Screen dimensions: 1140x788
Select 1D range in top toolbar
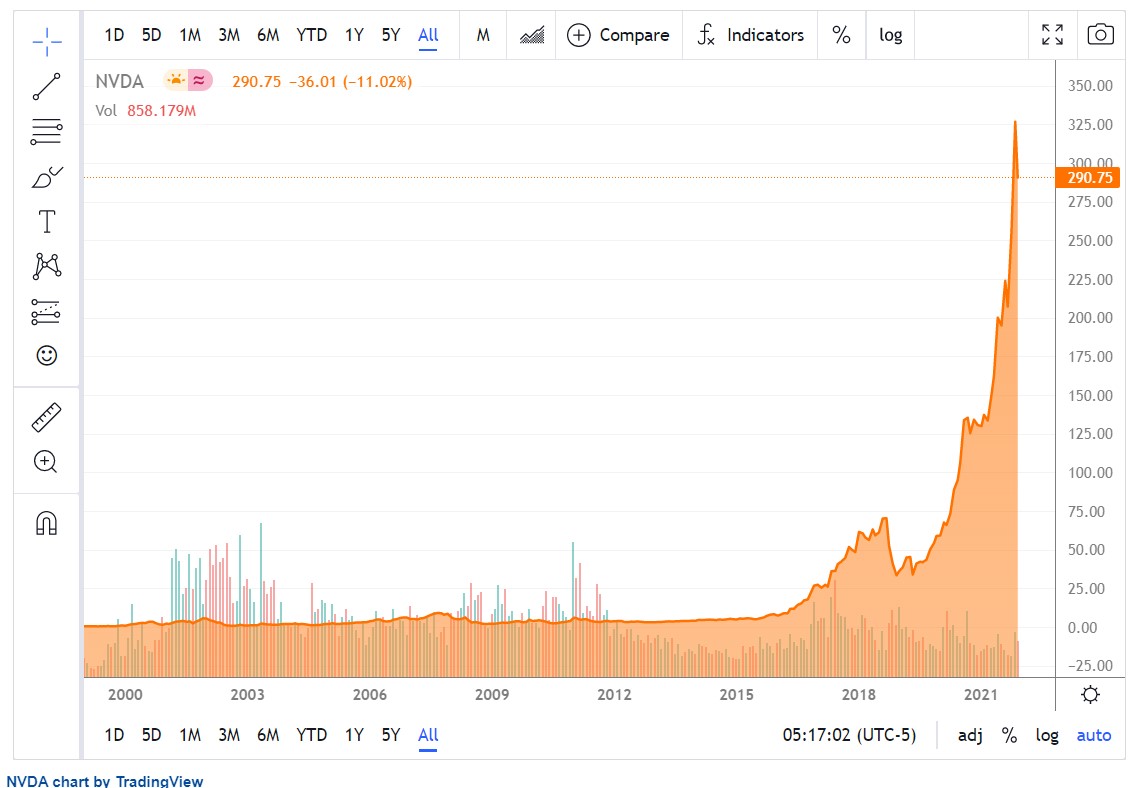click(114, 35)
